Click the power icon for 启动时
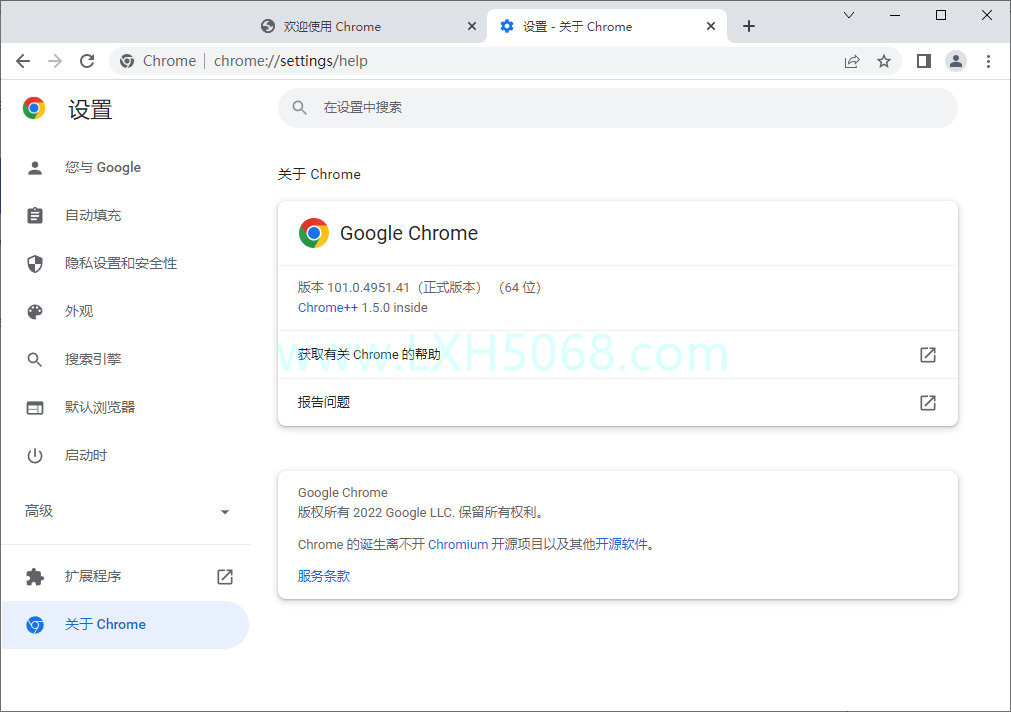Screen dimensions: 1011x712 (35, 456)
